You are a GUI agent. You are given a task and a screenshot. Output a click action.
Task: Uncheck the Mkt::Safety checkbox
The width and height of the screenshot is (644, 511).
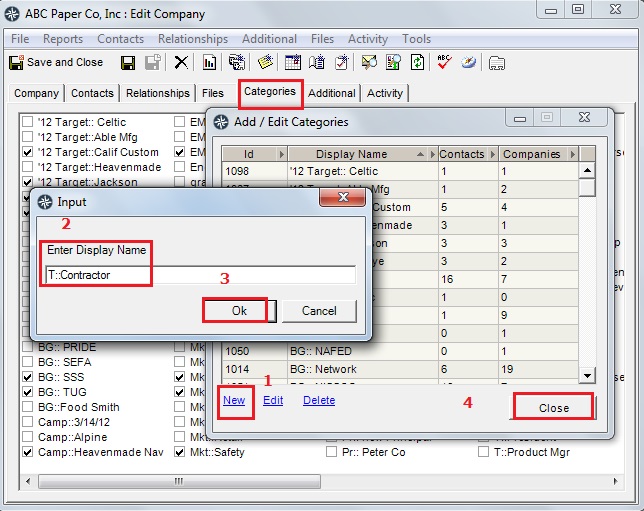179,452
